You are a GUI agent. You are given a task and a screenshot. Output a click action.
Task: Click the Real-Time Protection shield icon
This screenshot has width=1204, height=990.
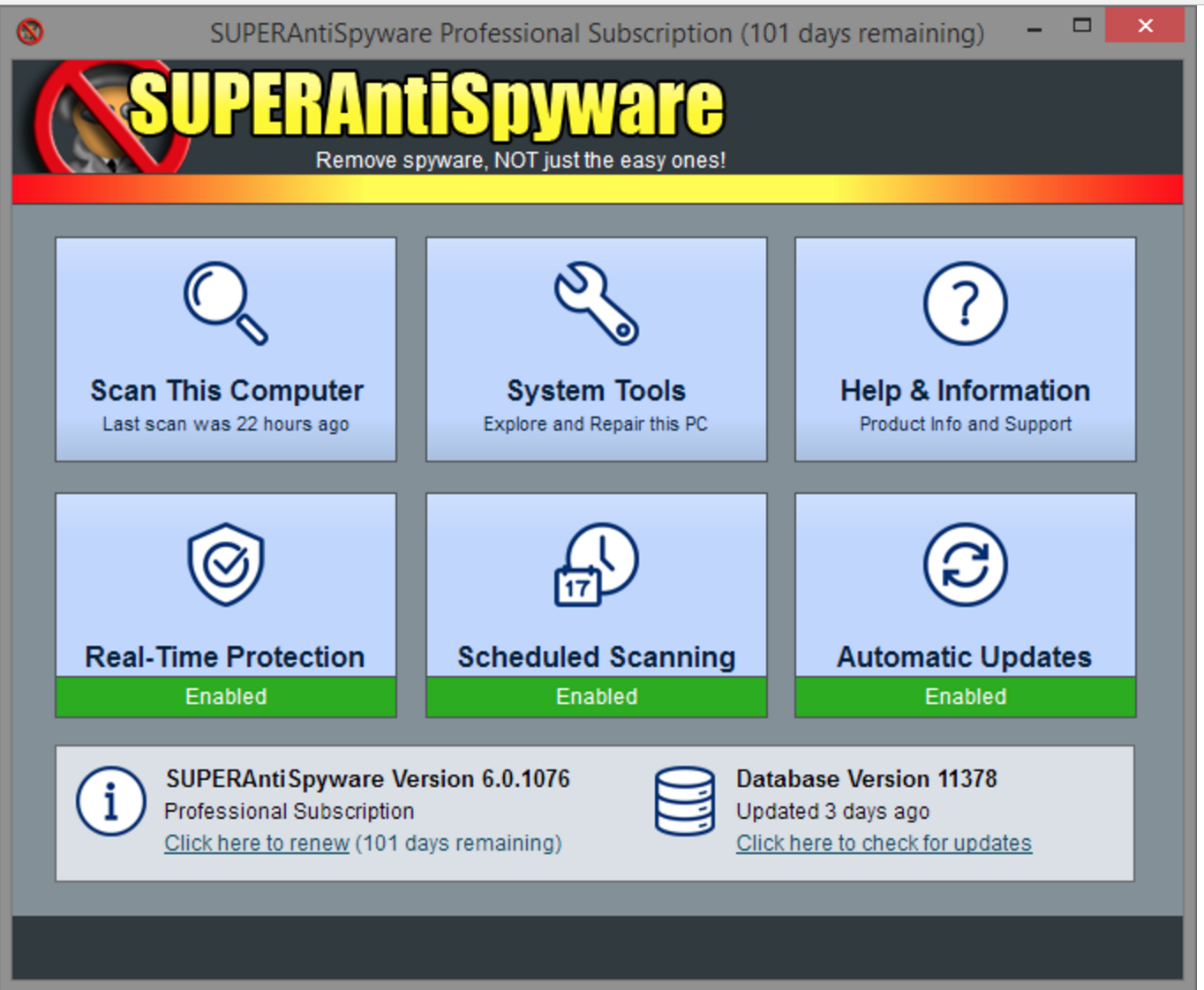(x=226, y=564)
